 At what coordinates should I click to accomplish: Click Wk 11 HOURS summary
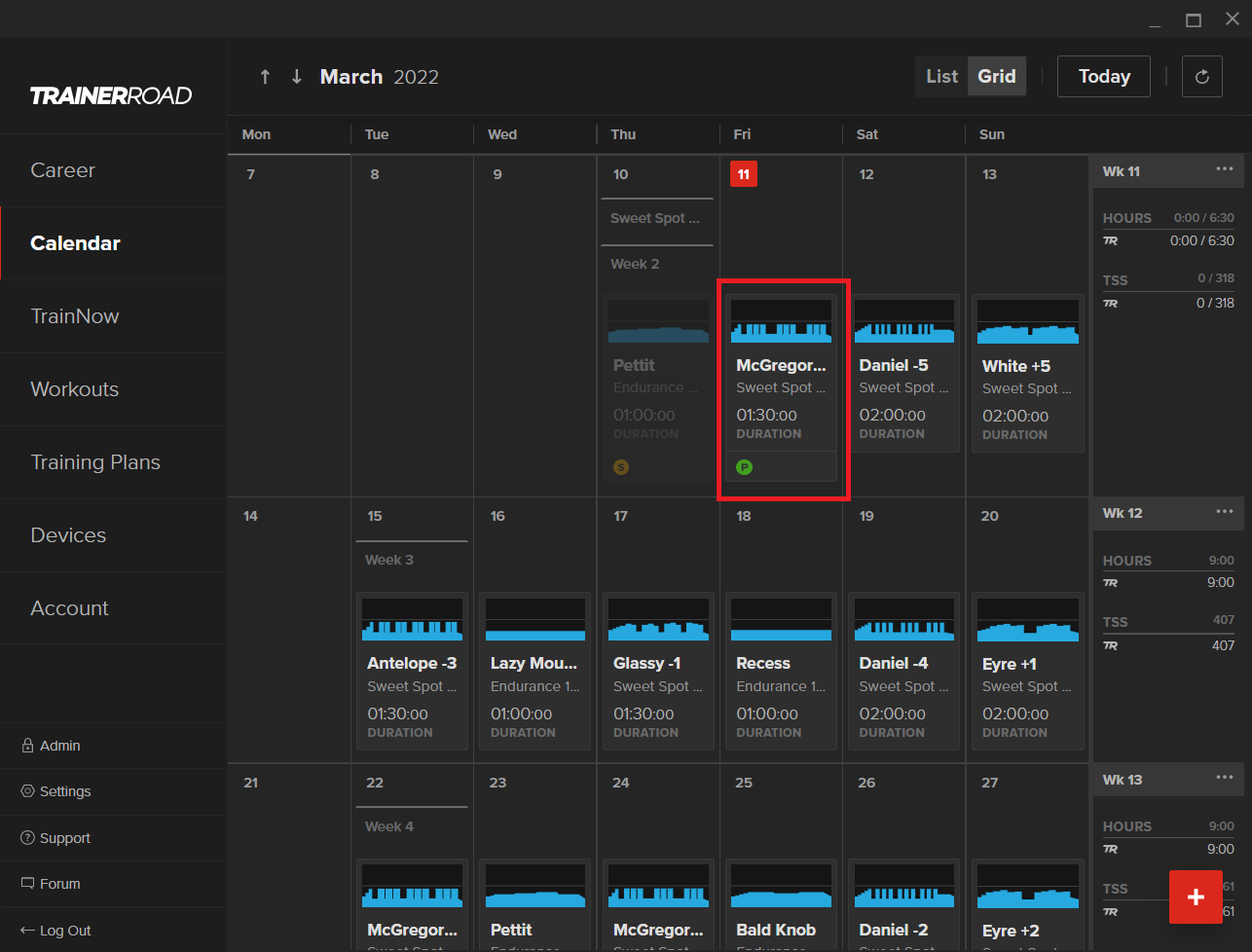pyautogui.click(x=1168, y=218)
